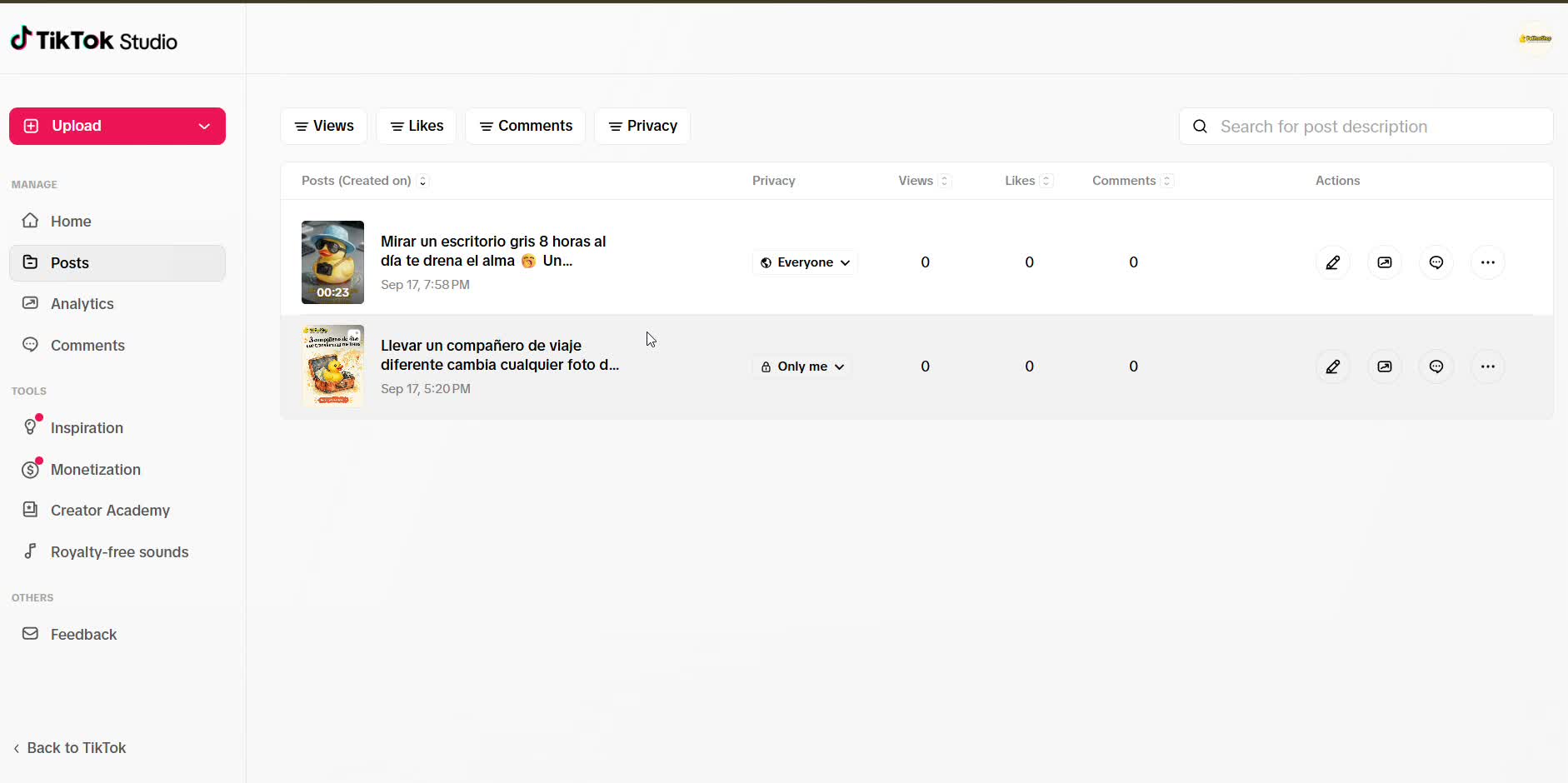Click the search magnifier icon
The image size is (1568, 783).
pos(1200,127)
